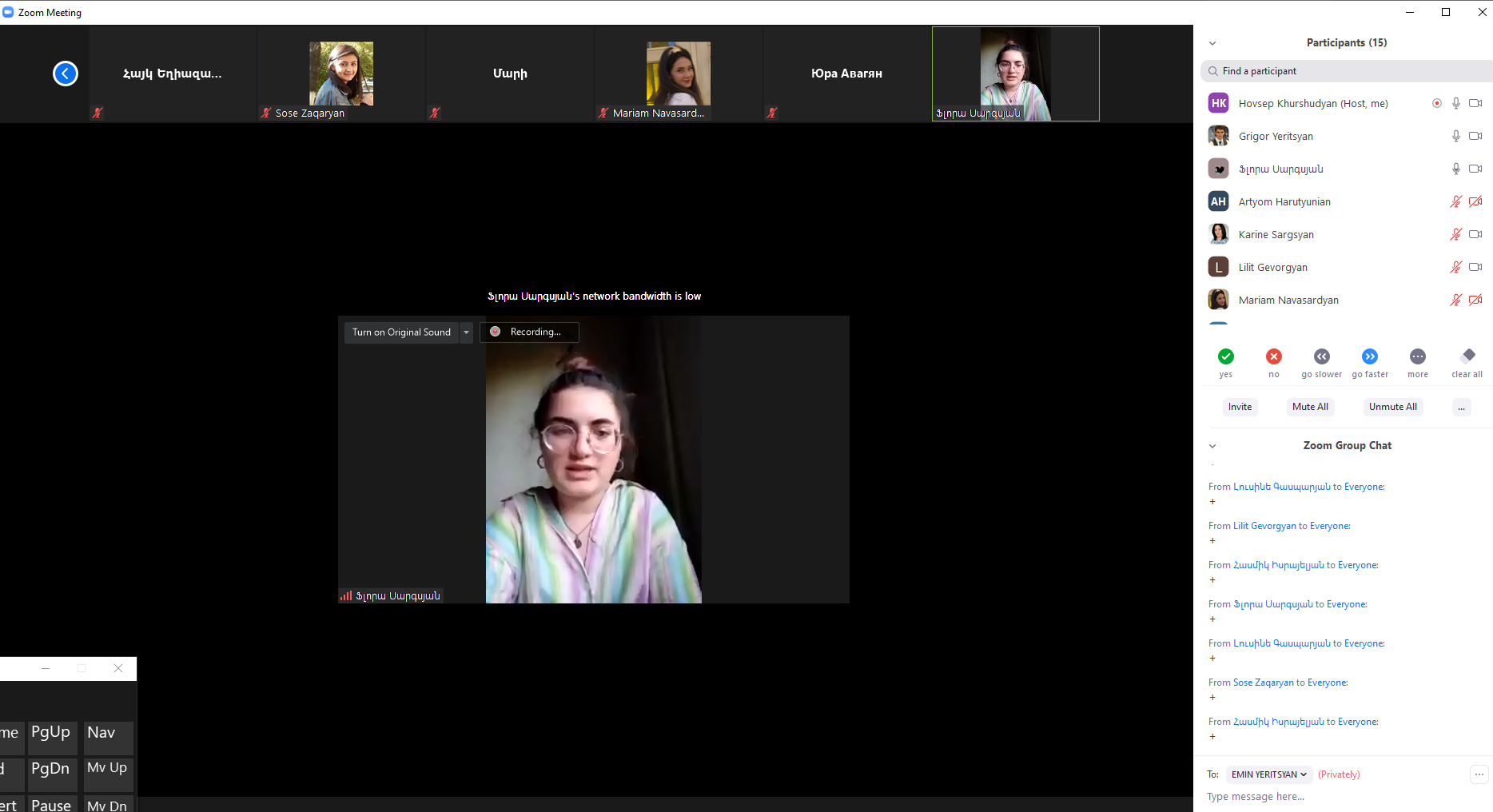The height and width of the screenshot is (812, 1493).
Task: Click AH avatar of Artyom Harutyunian
Action: coord(1219,201)
